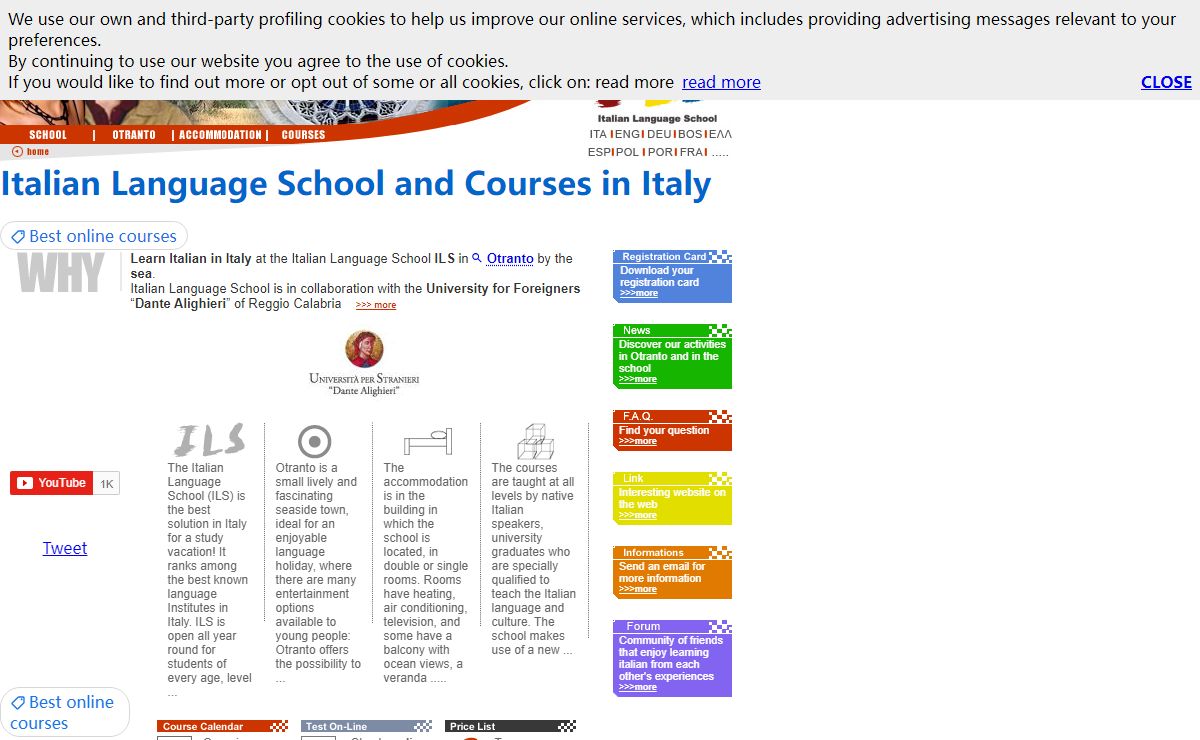Click the dots after the FRA language option

tap(720, 153)
